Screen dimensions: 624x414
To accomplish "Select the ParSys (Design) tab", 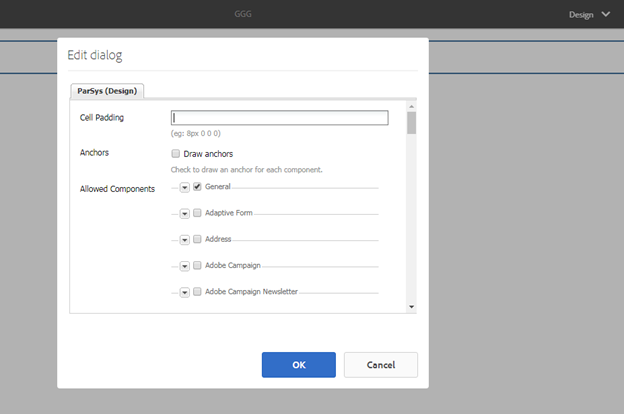I will (110, 91).
